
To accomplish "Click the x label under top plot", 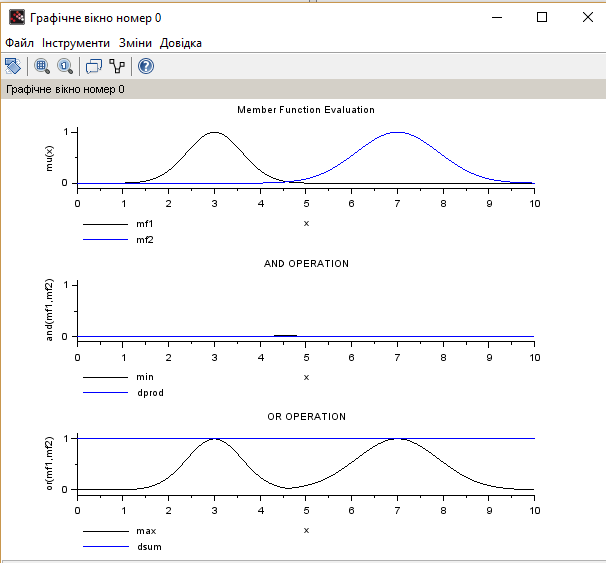I will tap(306, 223).
